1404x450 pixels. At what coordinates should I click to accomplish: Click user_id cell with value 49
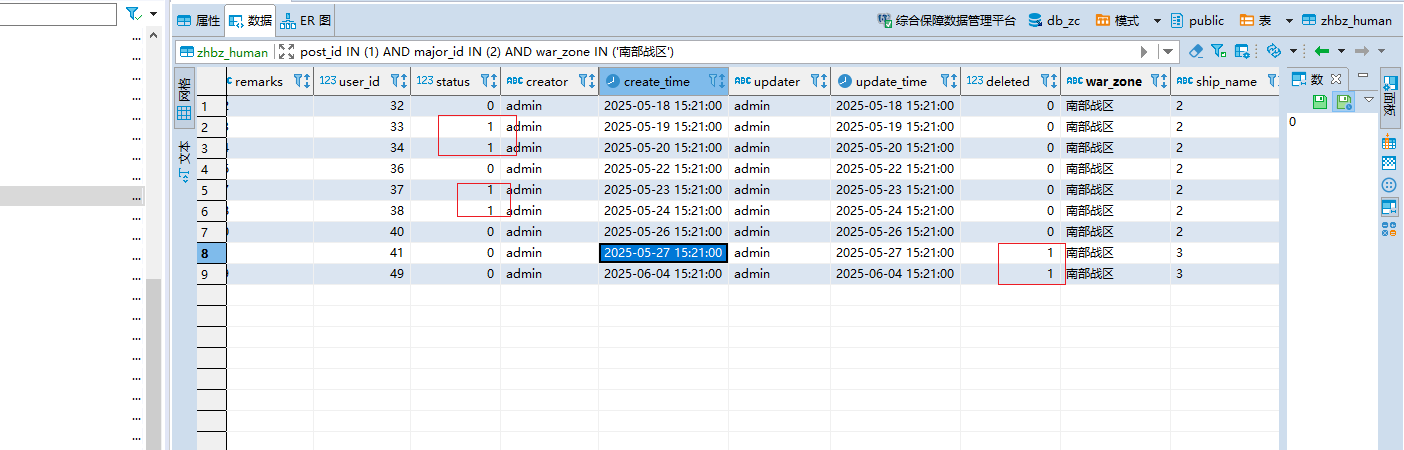point(362,274)
